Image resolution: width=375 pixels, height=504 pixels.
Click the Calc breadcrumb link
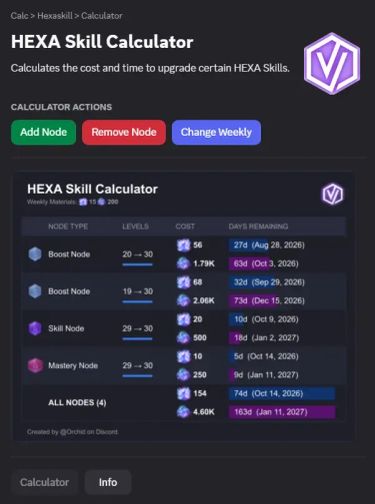[19, 16]
